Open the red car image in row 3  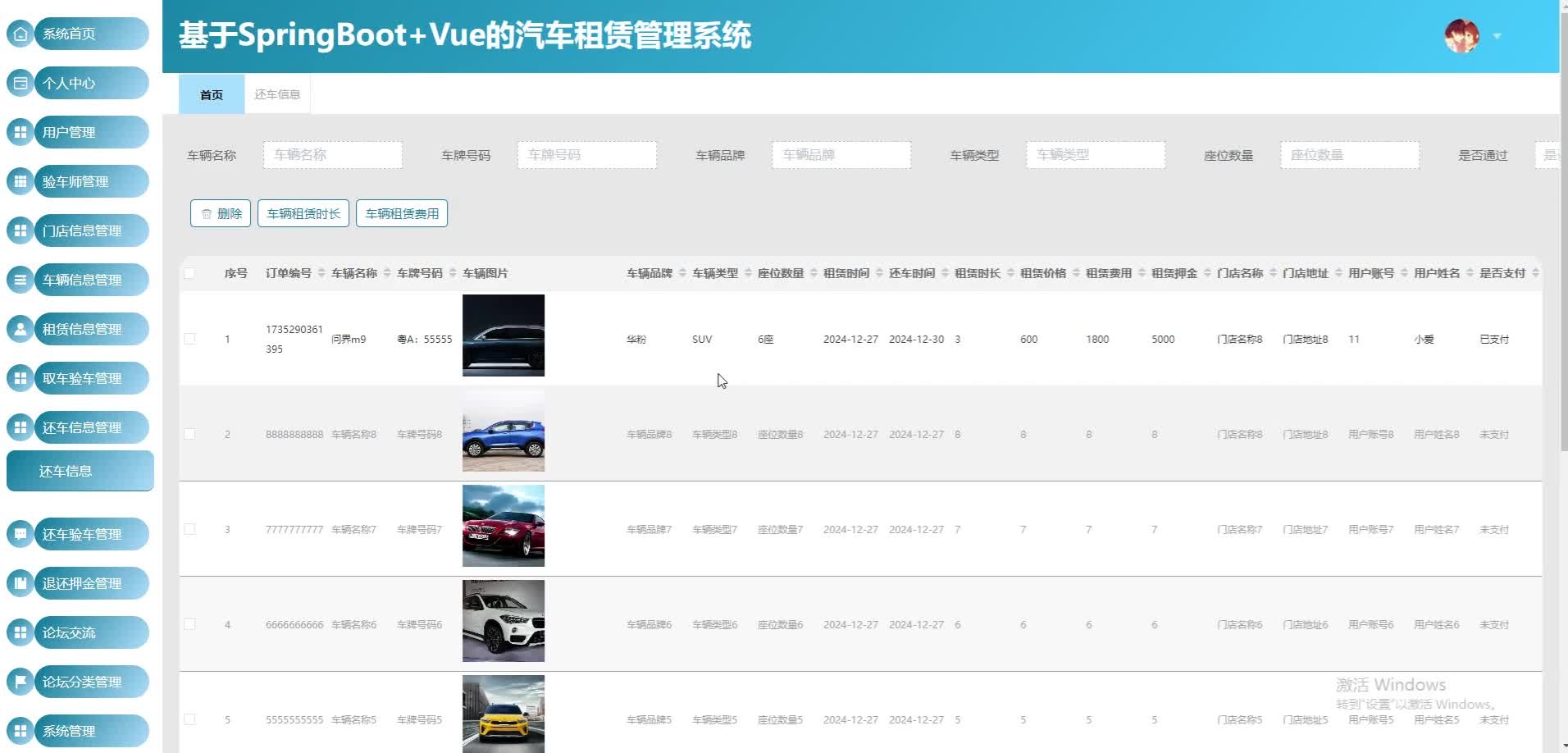click(x=504, y=526)
